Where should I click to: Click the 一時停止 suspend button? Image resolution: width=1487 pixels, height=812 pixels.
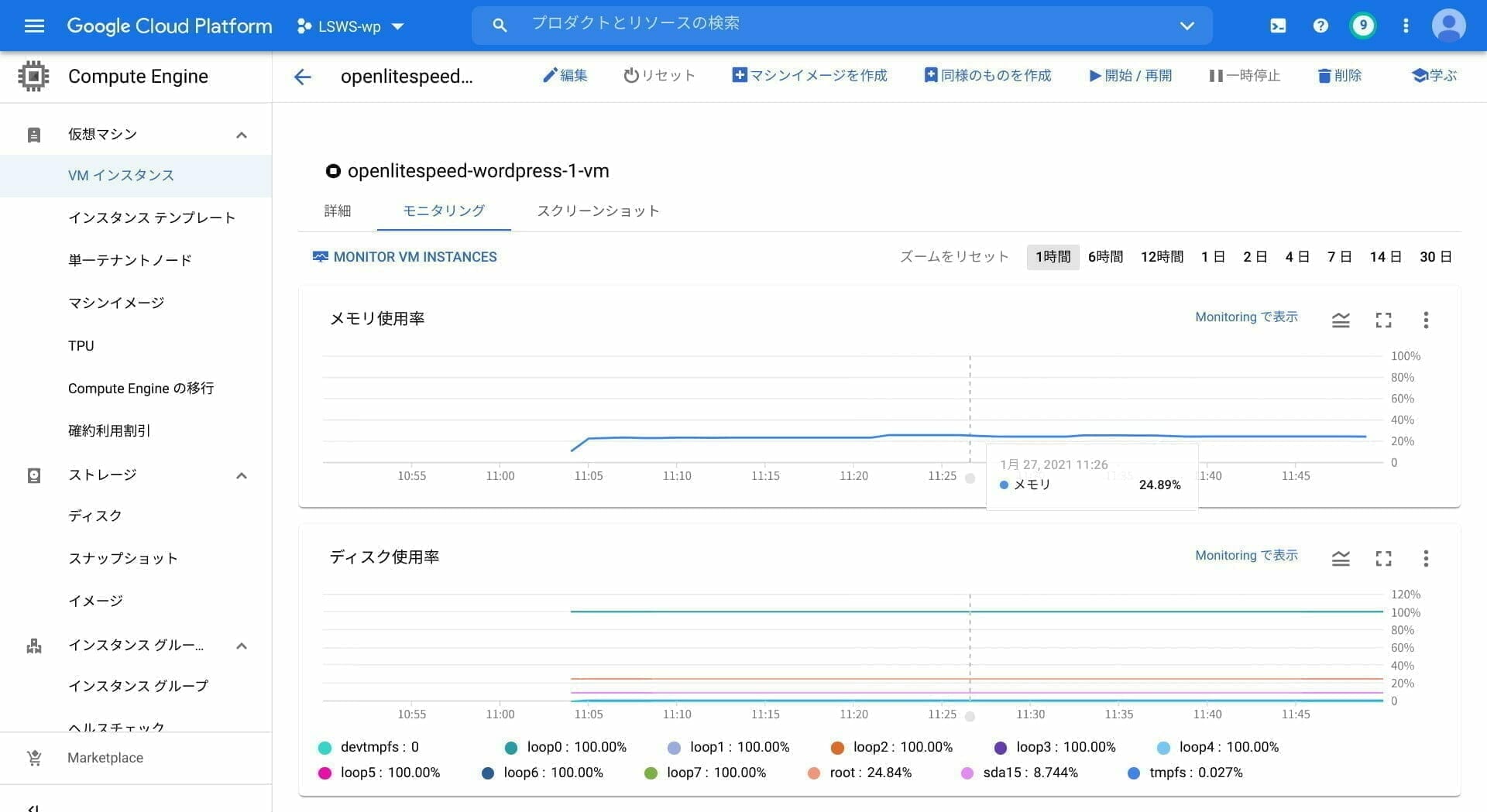pos(1245,75)
